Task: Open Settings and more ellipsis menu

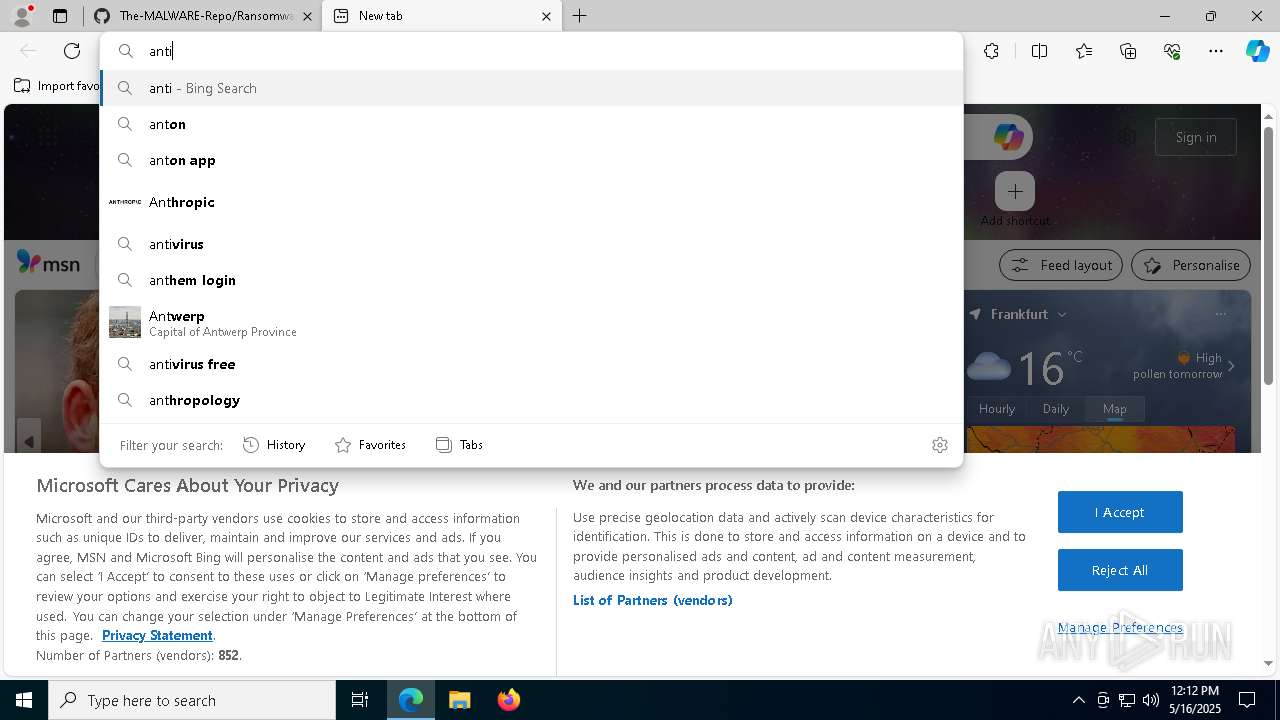Action: (1216, 51)
